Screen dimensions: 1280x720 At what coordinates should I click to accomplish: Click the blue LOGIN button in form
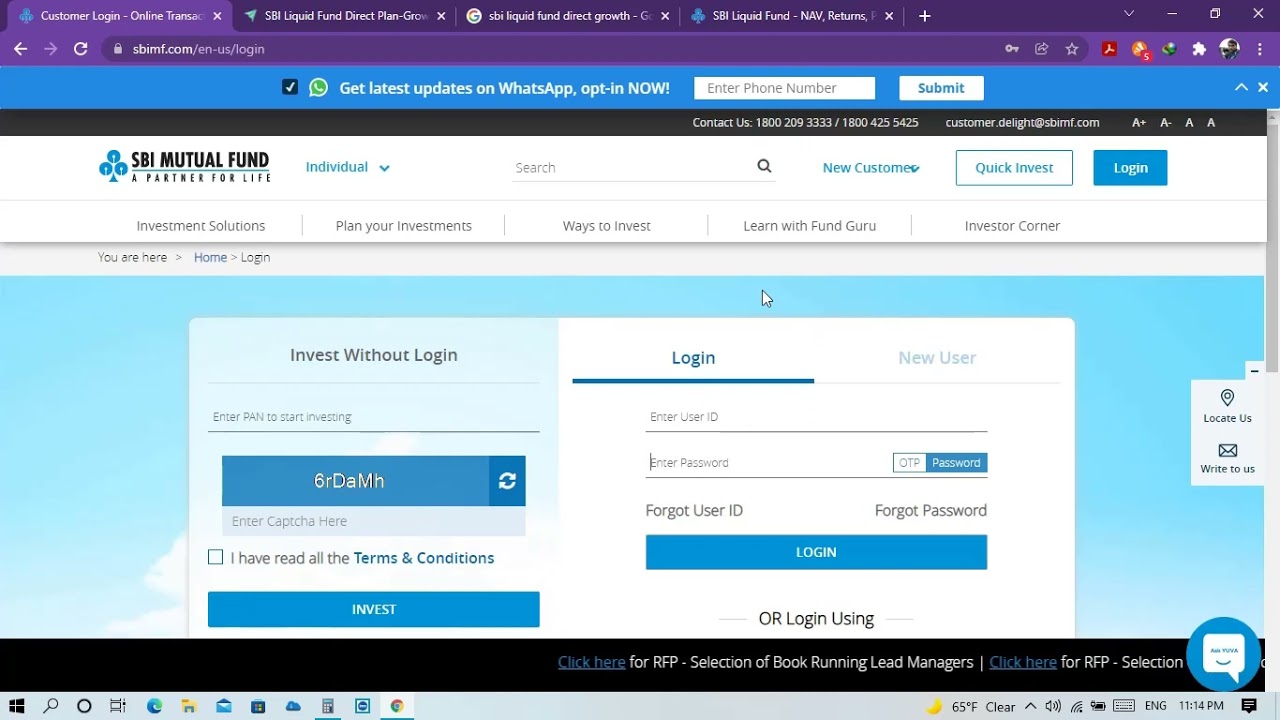pos(816,552)
